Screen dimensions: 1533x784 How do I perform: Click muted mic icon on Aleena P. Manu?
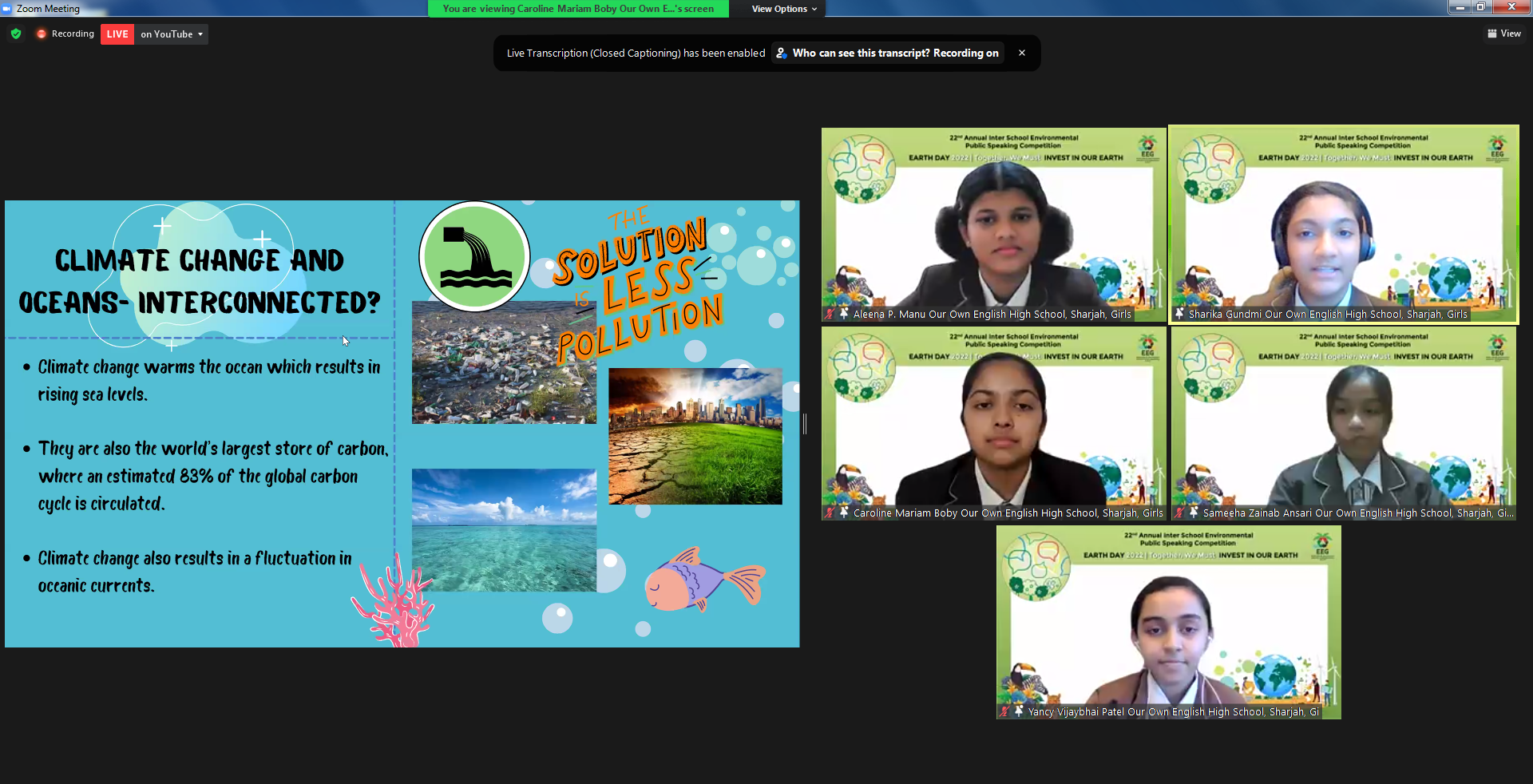click(x=830, y=314)
